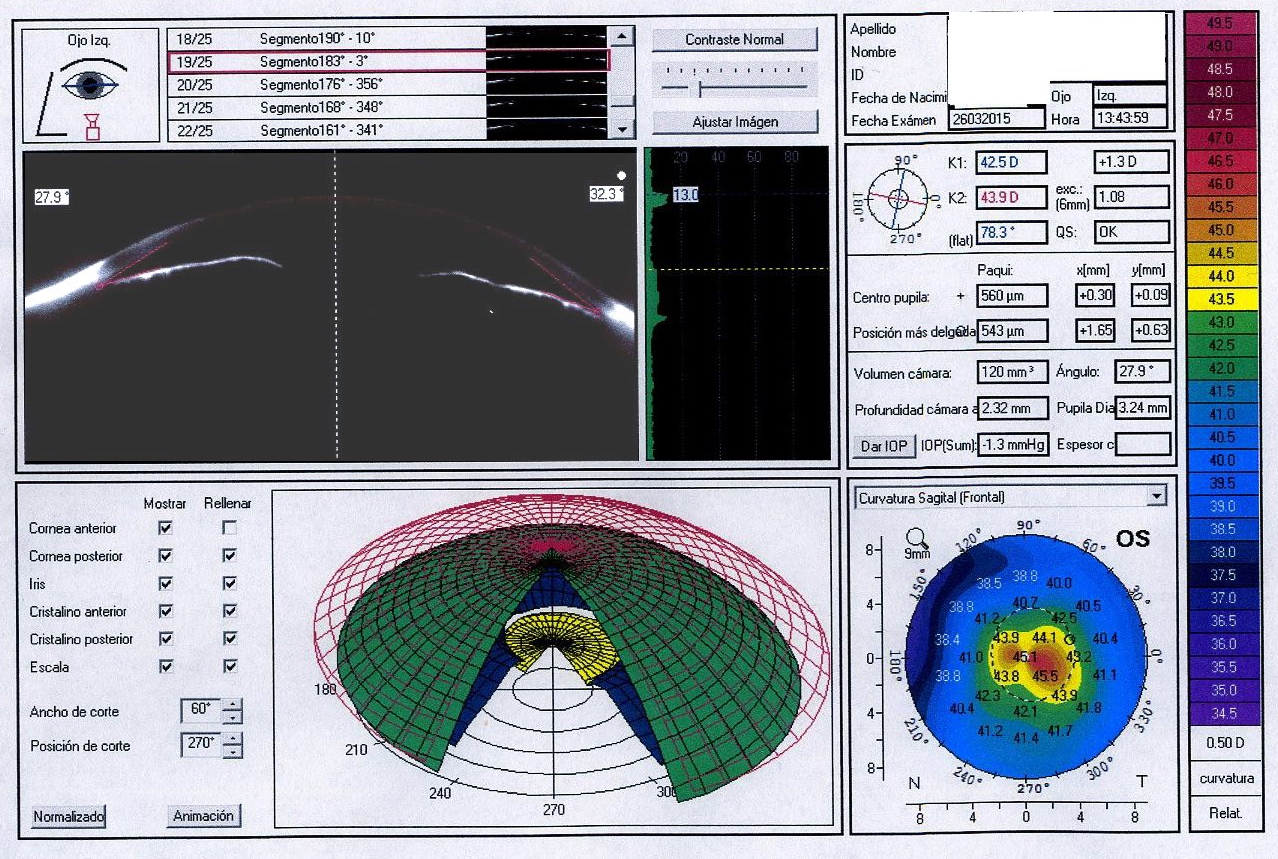The height and width of the screenshot is (859, 1278).
Task: Click the Dar IOP button
Action: coord(884,446)
